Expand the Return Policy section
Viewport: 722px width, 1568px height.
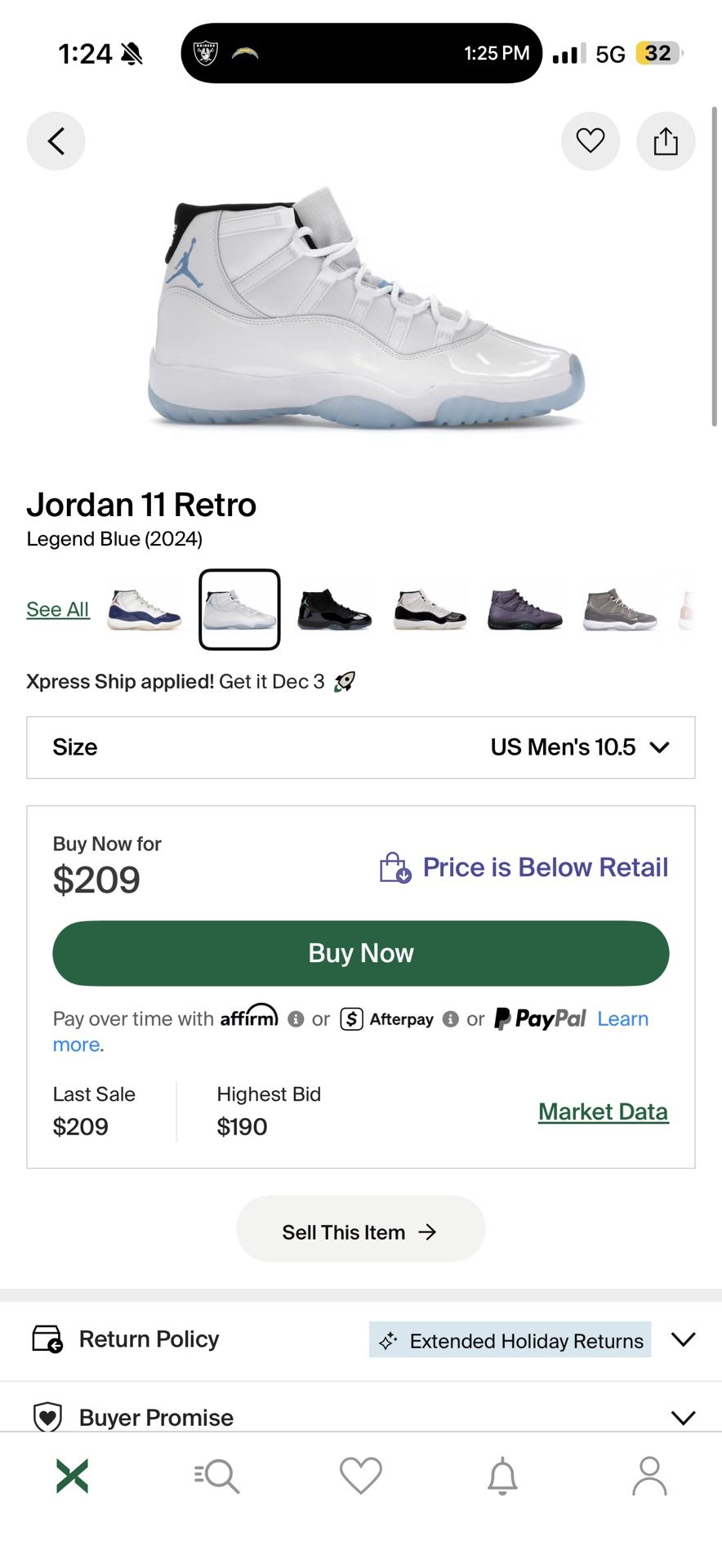tap(683, 1339)
